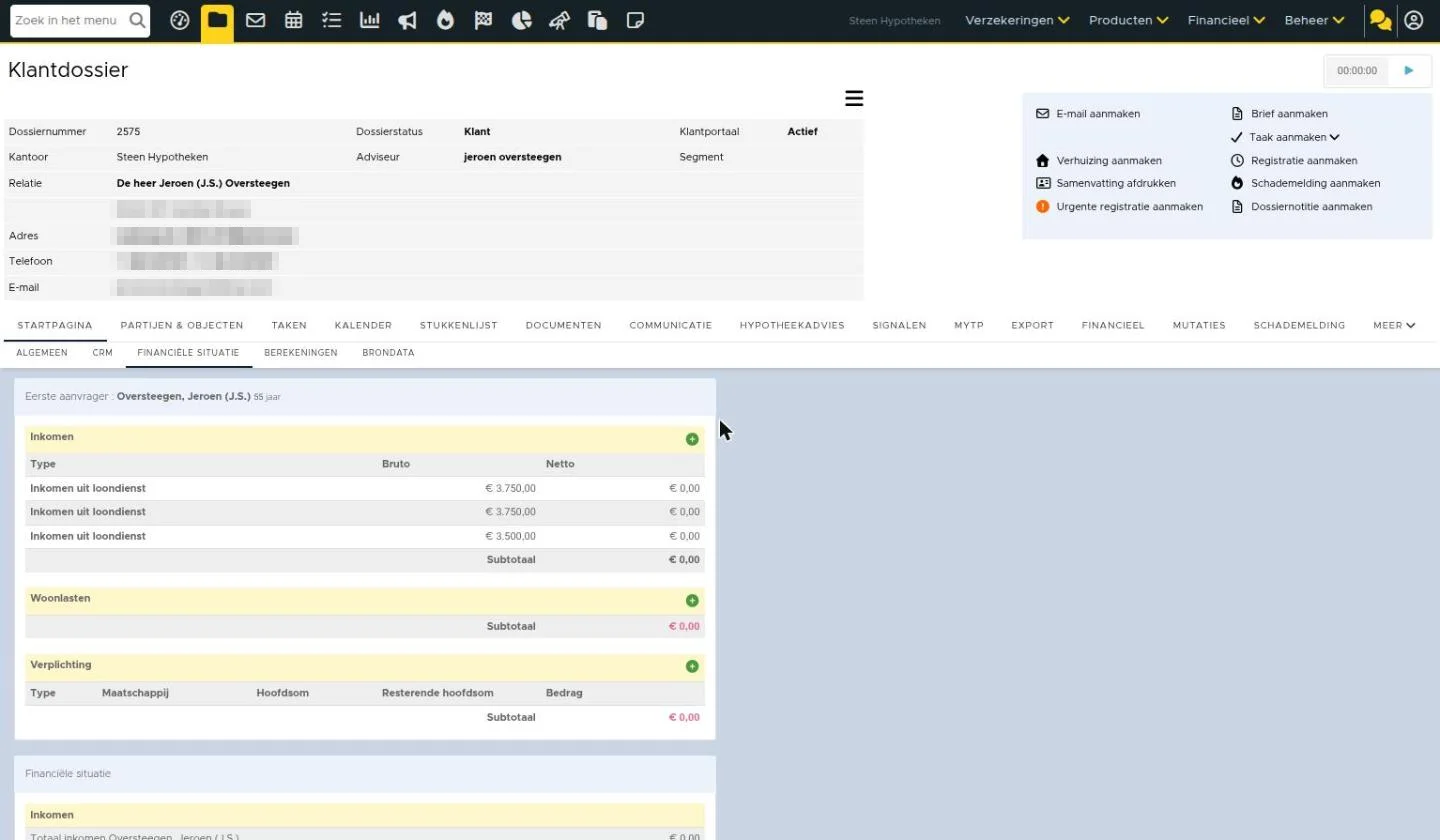
Task: Click the telescope icon
Action: [x=560, y=20]
